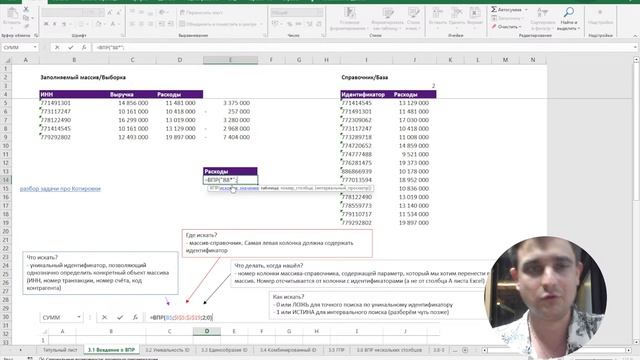Cancel formula entry with the X button

click(x=57, y=47)
